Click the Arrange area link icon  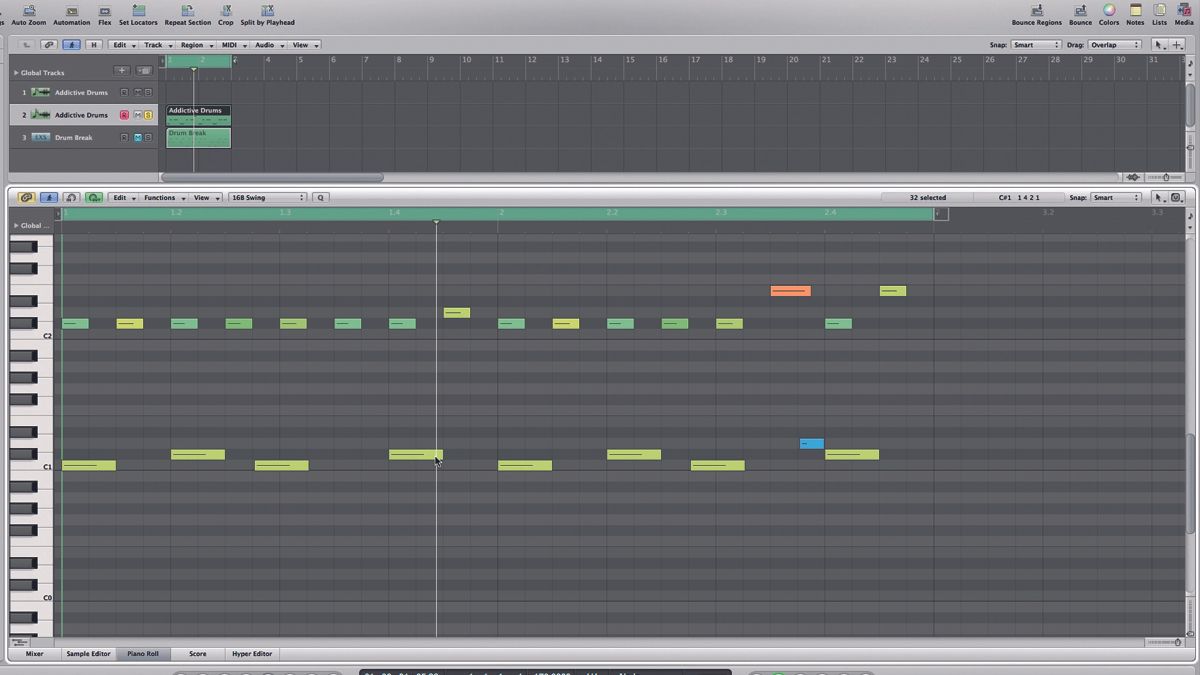click(49, 45)
